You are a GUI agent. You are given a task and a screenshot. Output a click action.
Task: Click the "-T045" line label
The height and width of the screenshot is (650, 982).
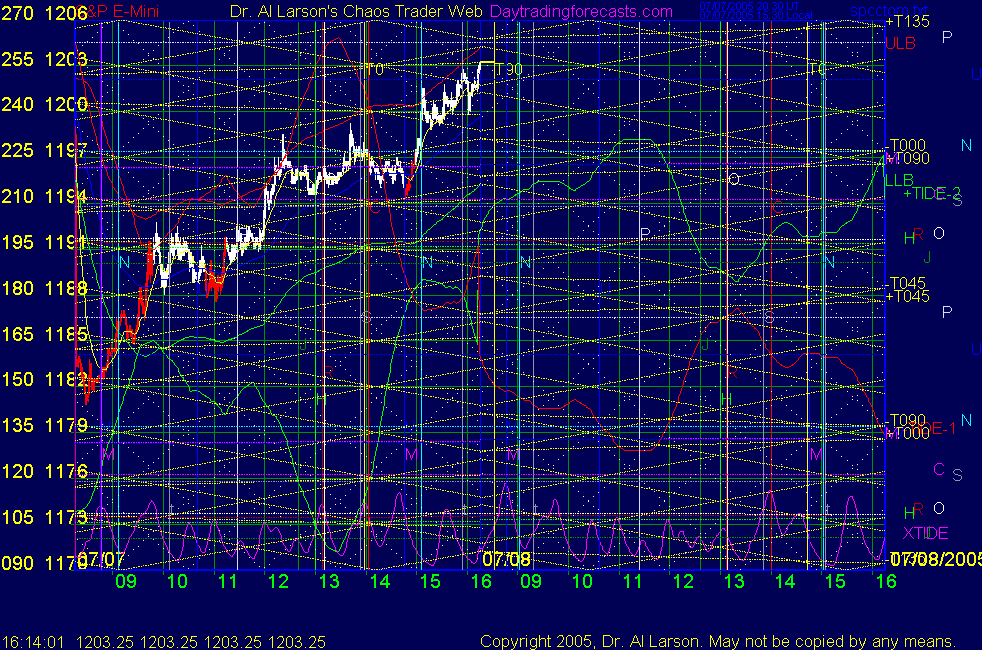[x=906, y=283]
